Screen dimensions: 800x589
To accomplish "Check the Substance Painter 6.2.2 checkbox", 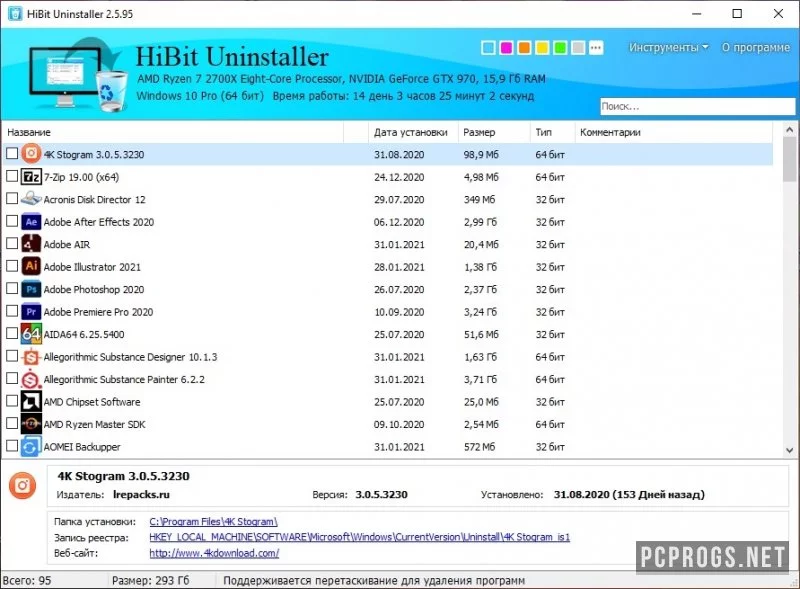I will pos(12,378).
